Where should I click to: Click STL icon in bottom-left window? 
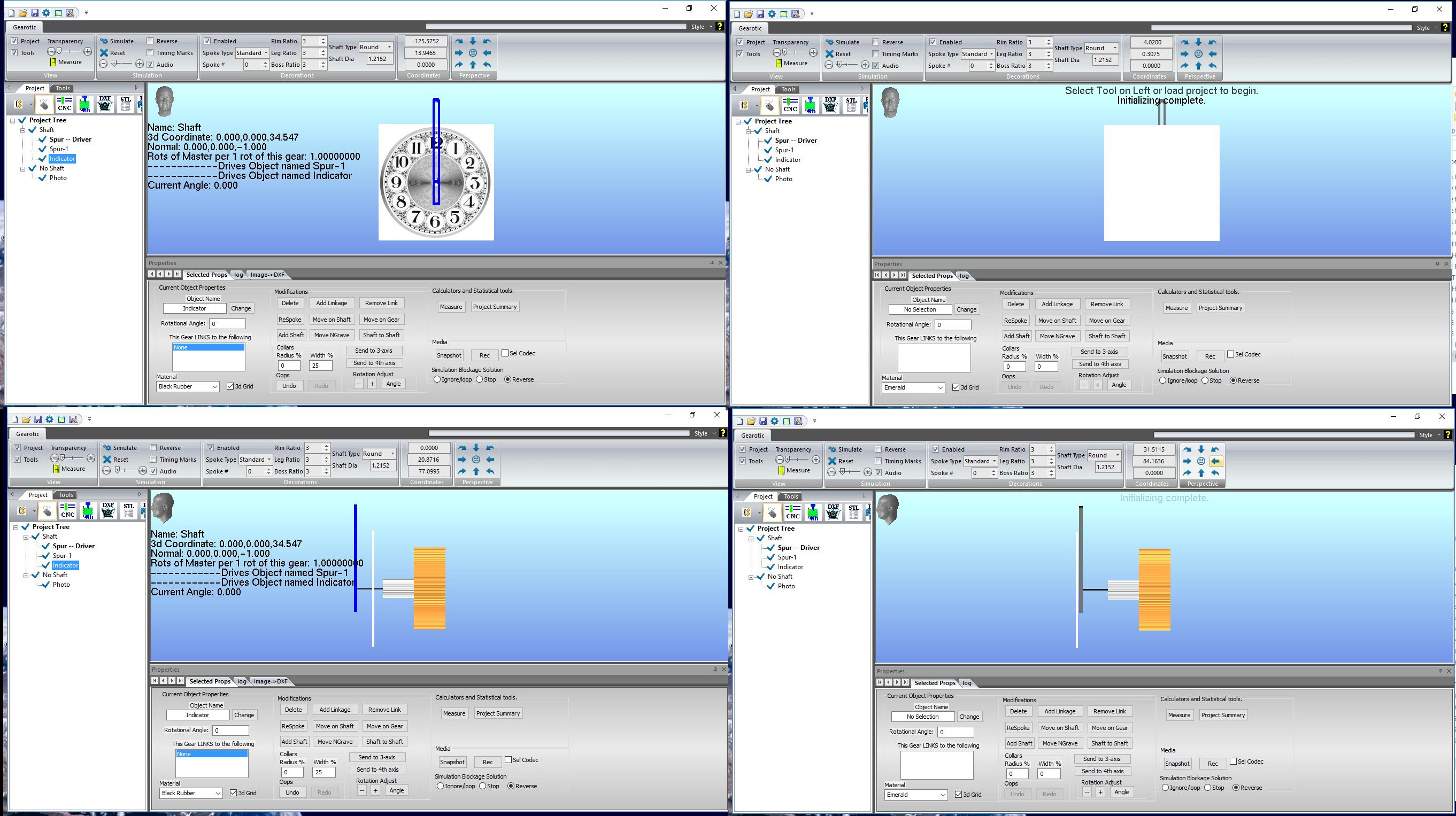129,510
